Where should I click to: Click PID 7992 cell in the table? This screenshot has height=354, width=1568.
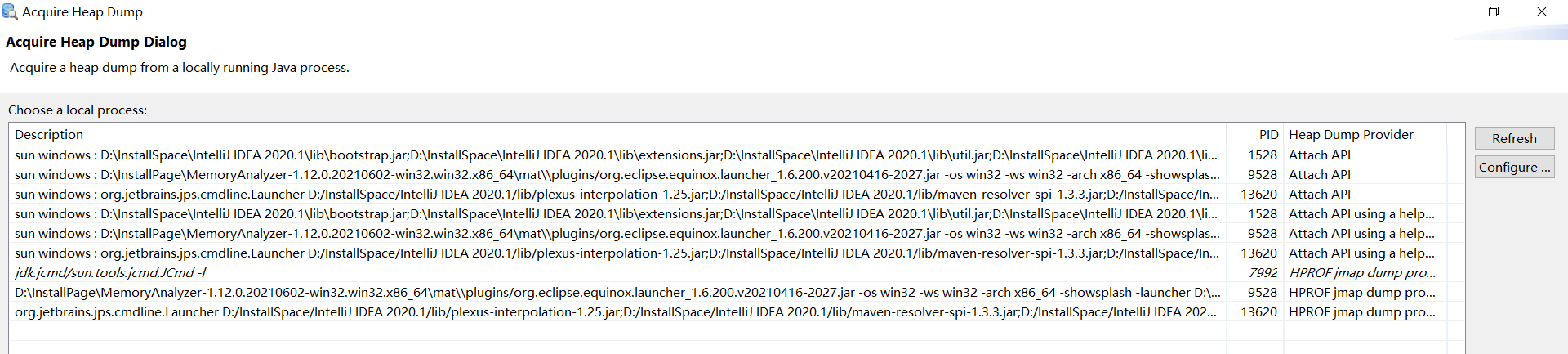click(x=1263, y=273)
